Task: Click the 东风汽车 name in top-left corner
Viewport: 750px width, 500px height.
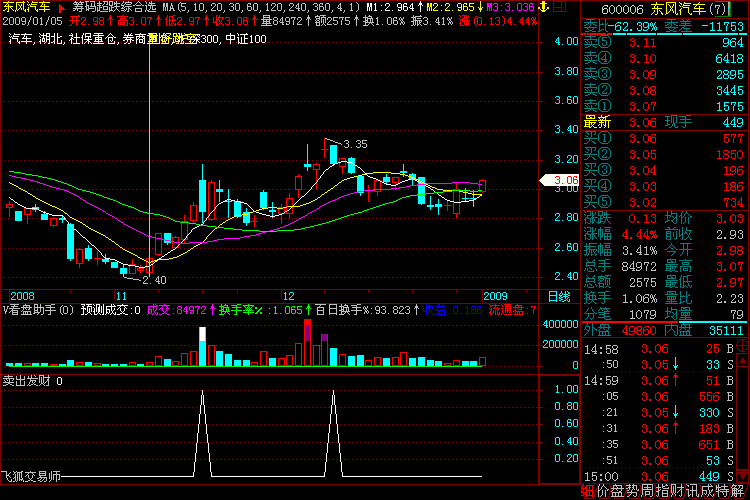Action: (x=26, y=7)
